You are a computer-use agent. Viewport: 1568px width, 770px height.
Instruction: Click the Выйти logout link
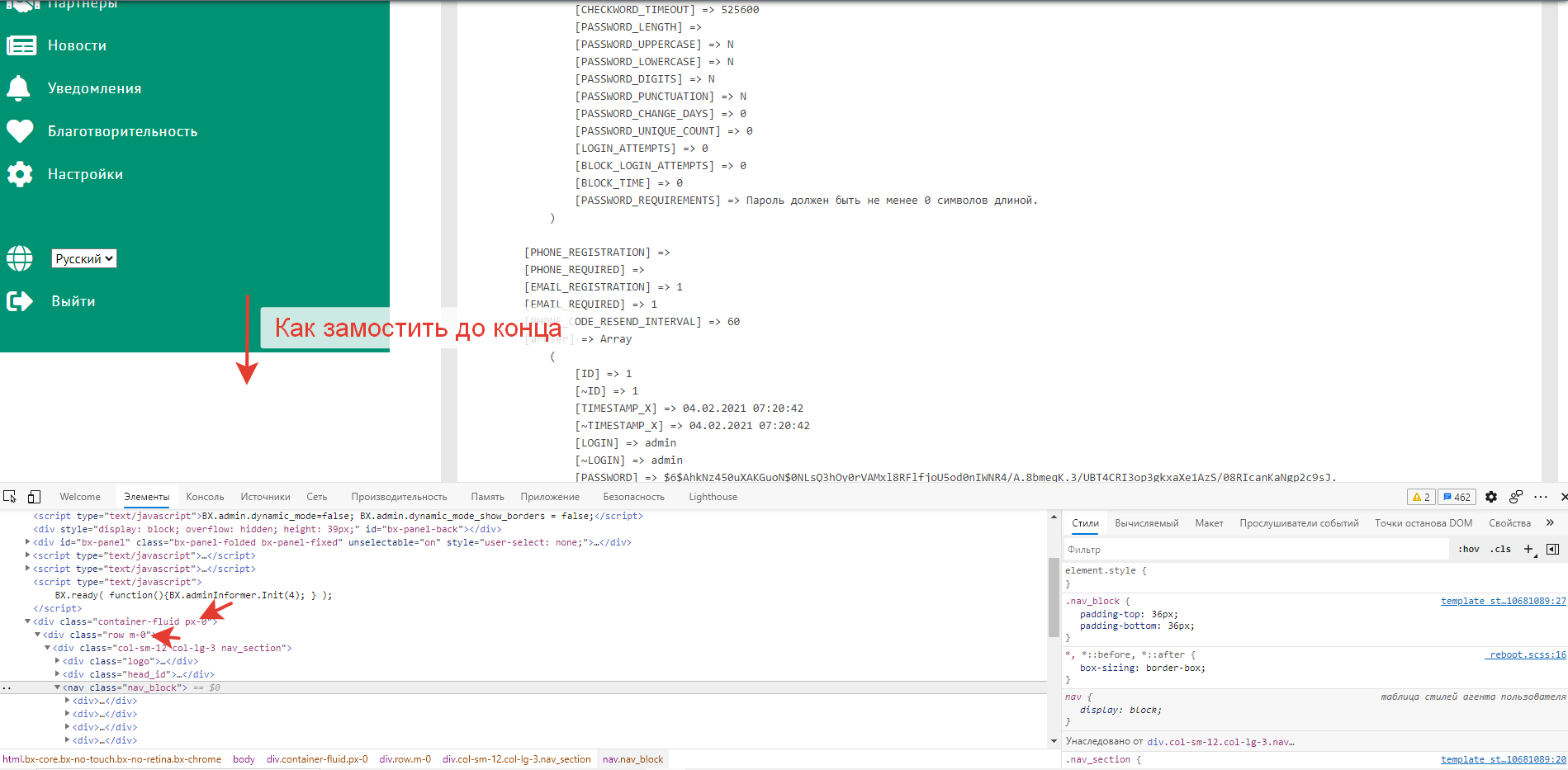pos(73,301)
